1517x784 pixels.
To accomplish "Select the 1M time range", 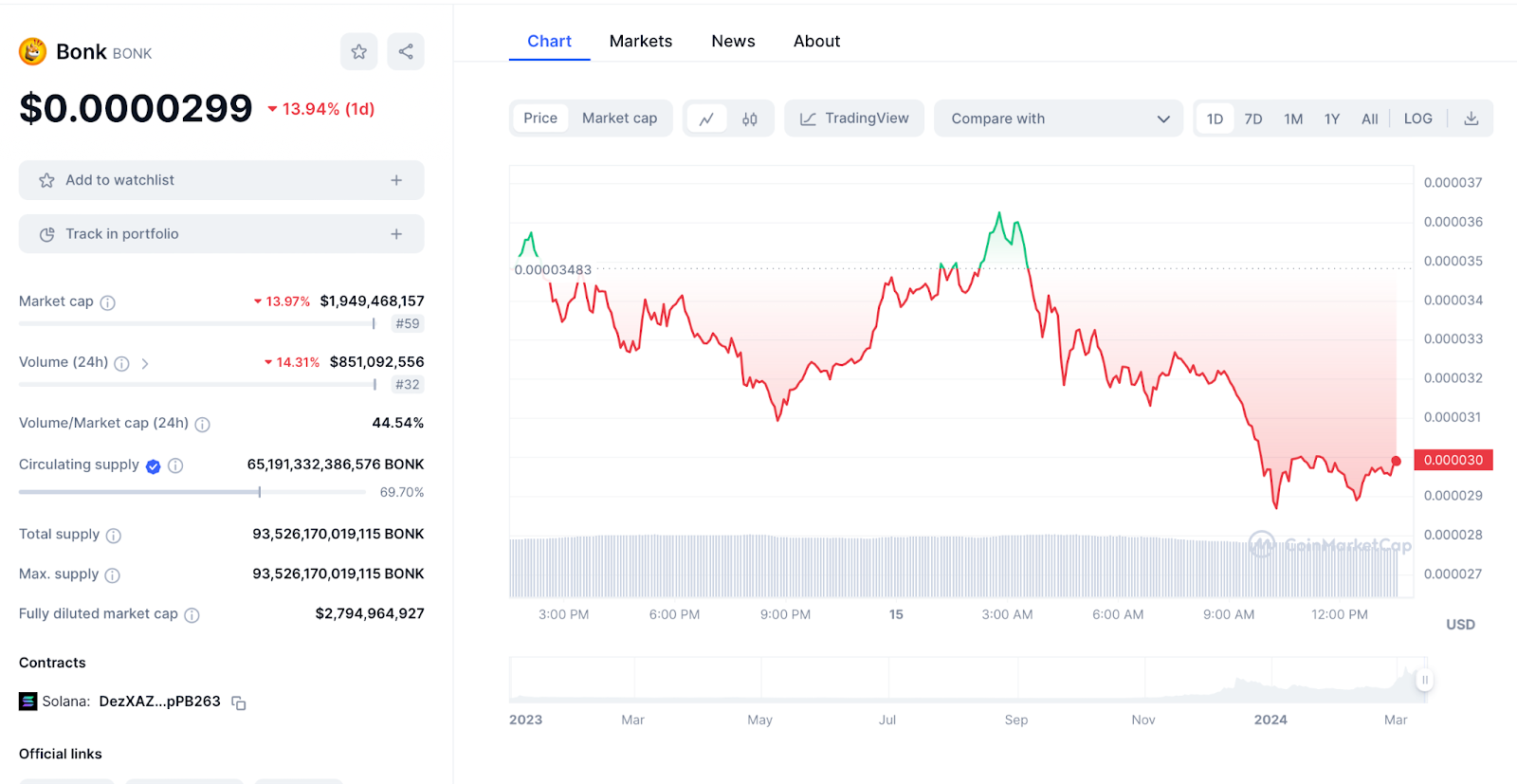I will pos(1293,119).
